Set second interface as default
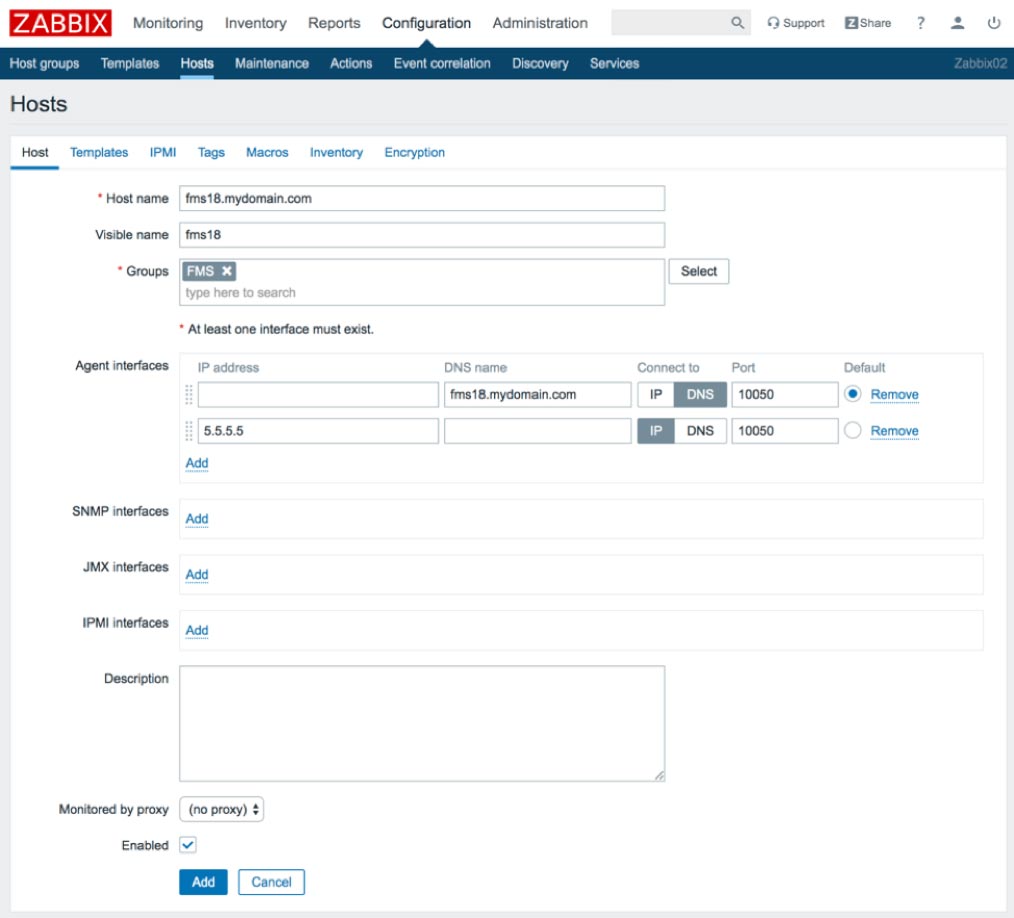Screen dimensions: 1014x918 pyautogui.click(x=852, y=430)
